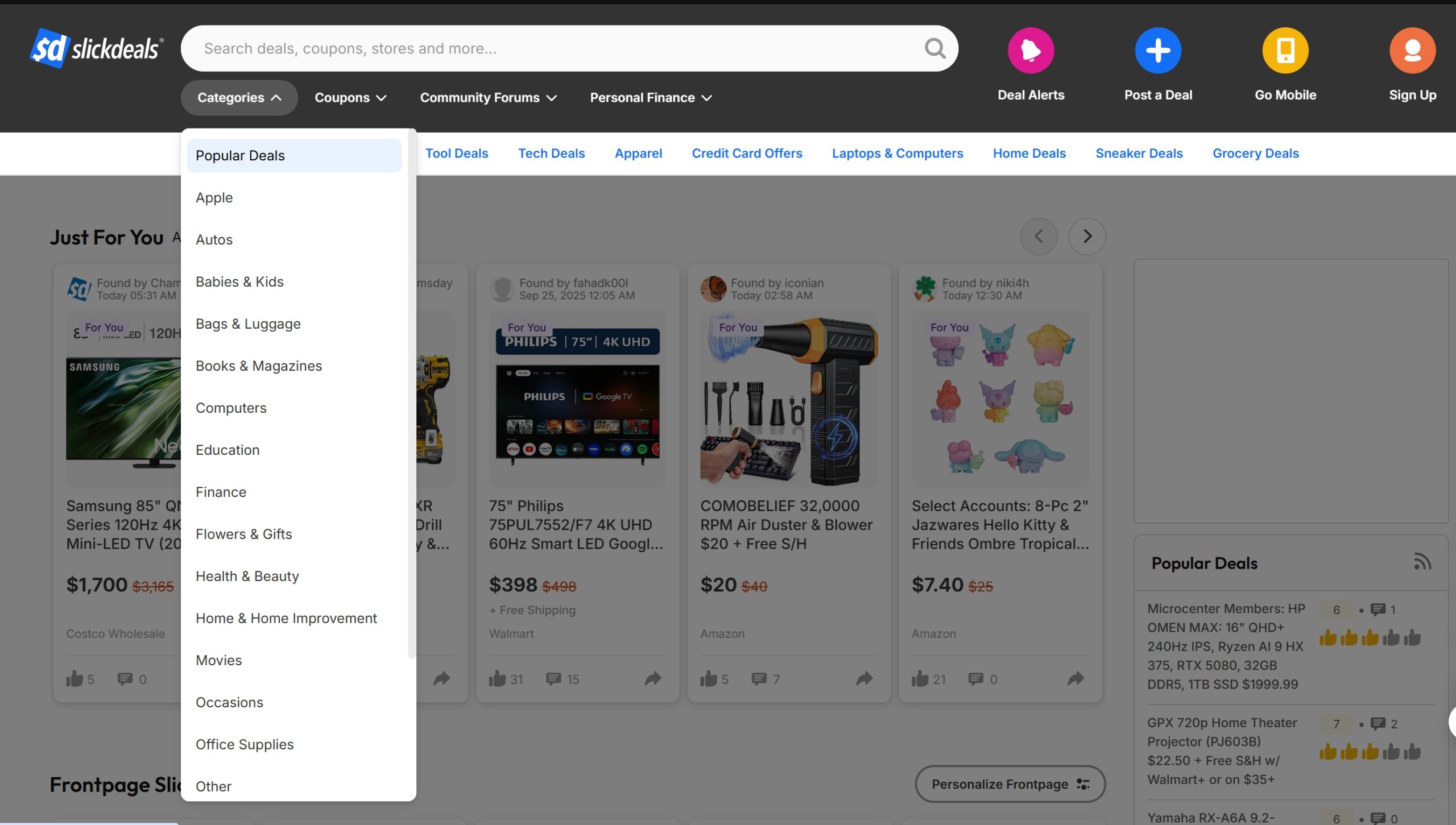Screen dimensions: 1456x825
Task: Open comments on Hello Kitty deal
Action: point(976,679)
